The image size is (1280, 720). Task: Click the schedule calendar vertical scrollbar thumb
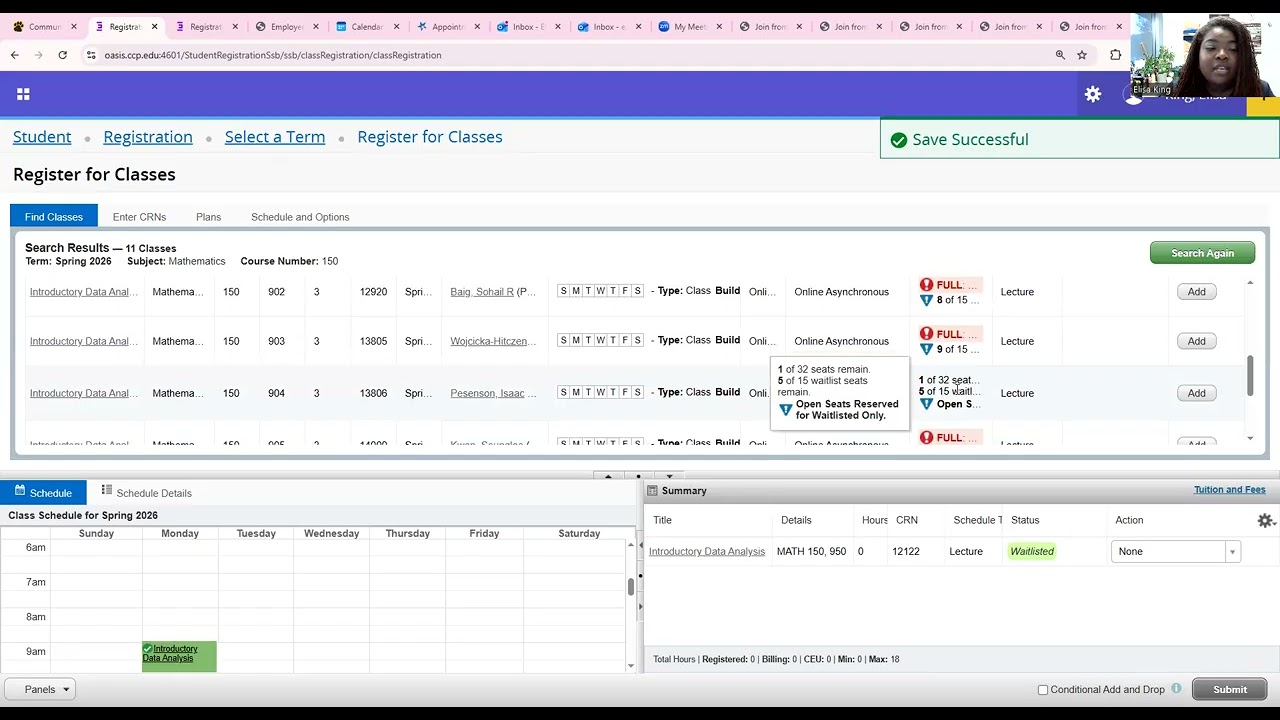click(x=631, y=587)
